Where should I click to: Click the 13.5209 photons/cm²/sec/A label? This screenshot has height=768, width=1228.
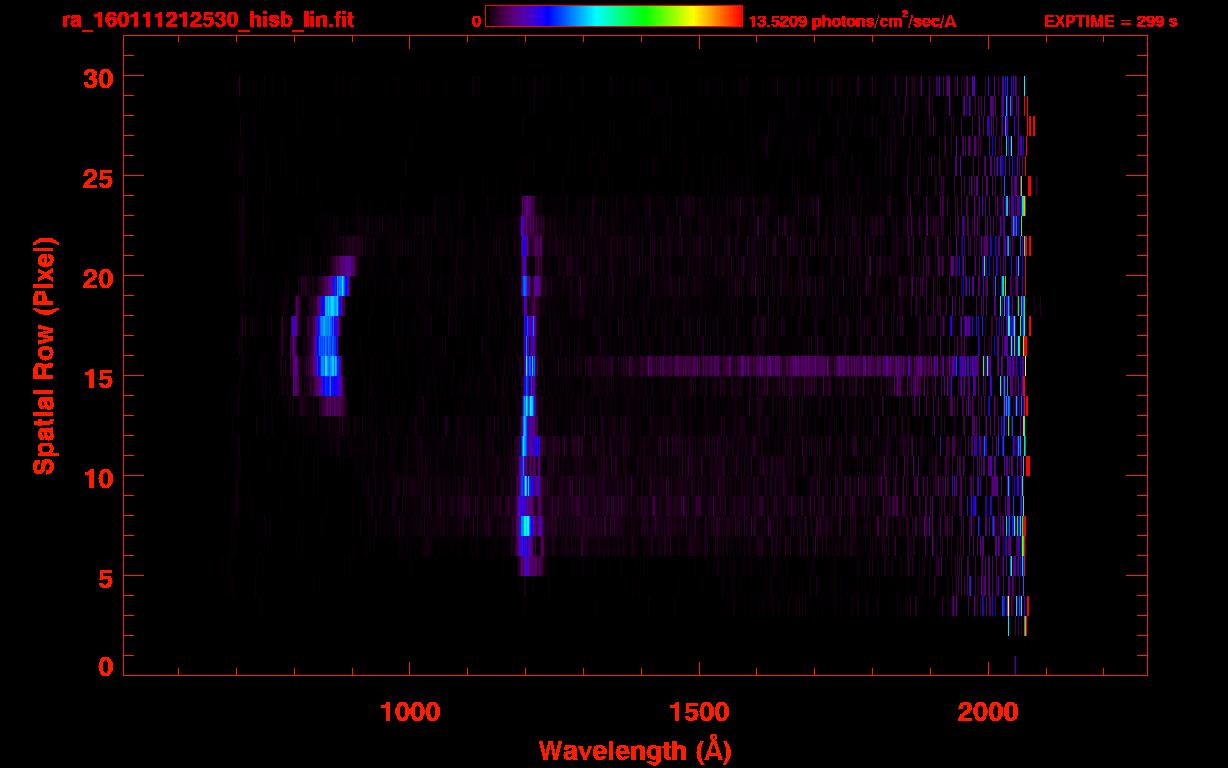click(852, 20)
